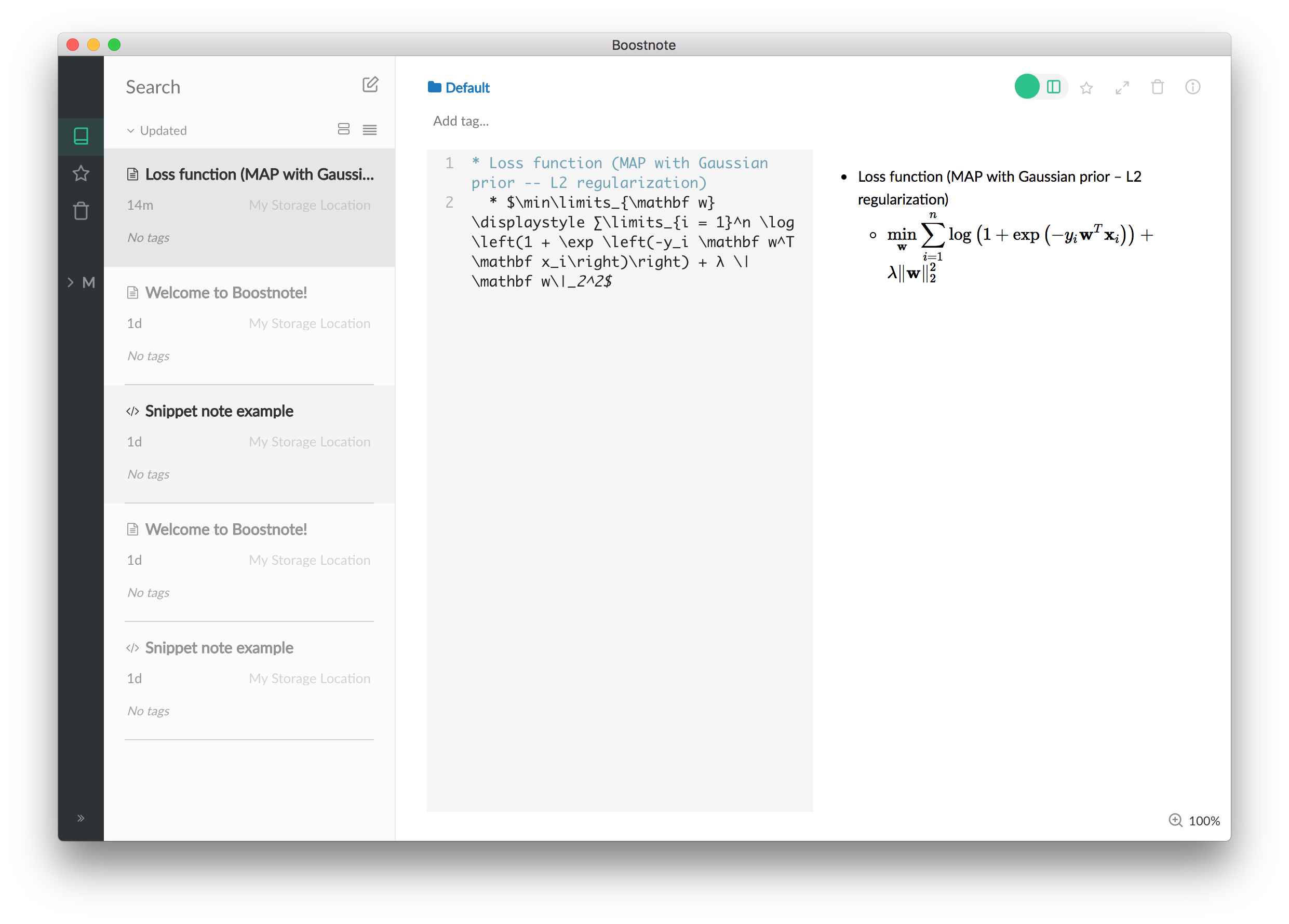Star the current note
This screenshot has height=924, width=1289.
point(1086,87)
